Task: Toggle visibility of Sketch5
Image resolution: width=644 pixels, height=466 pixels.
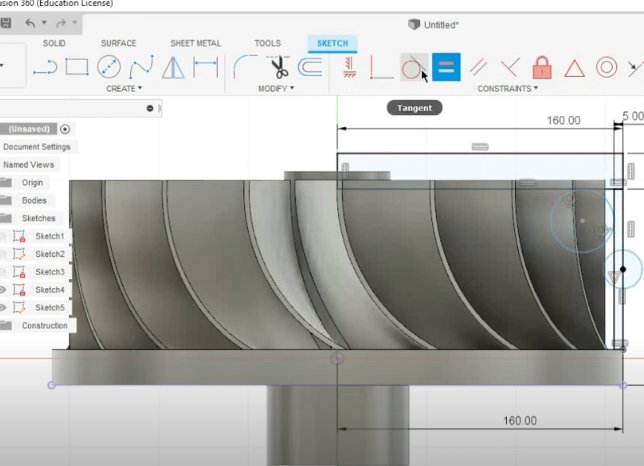Action: coord(4,308)
